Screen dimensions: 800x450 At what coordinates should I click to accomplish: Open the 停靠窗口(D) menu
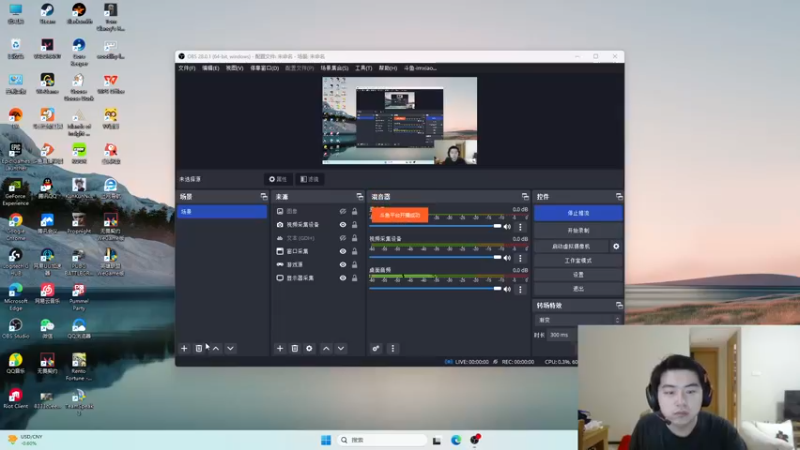(264, 68)
